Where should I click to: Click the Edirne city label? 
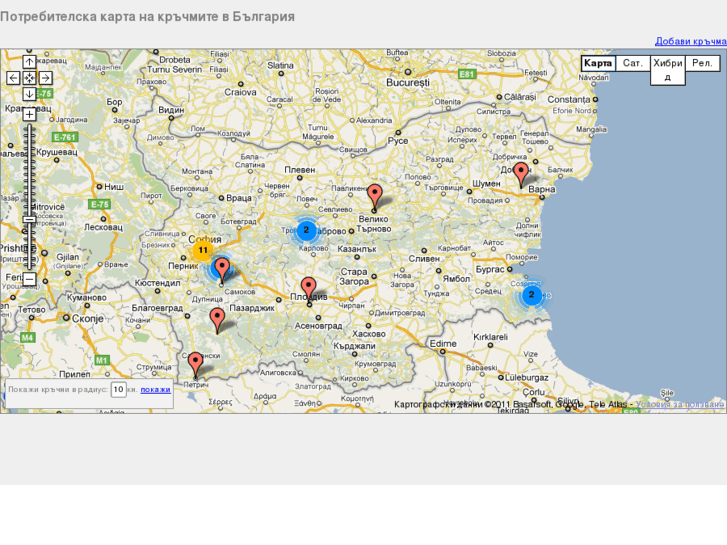(443, 344)
